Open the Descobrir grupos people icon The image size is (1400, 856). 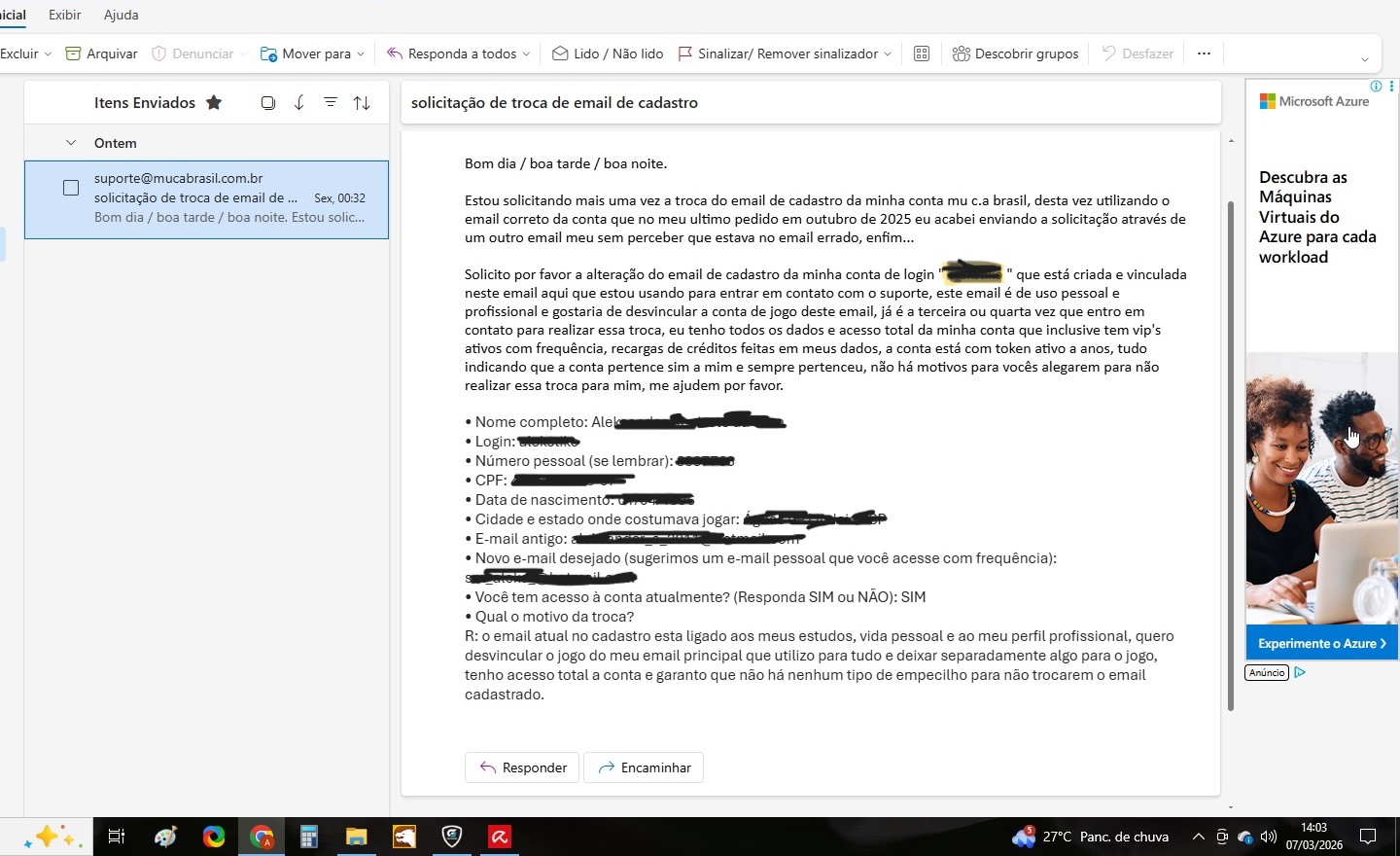click(x=961, y=53)
